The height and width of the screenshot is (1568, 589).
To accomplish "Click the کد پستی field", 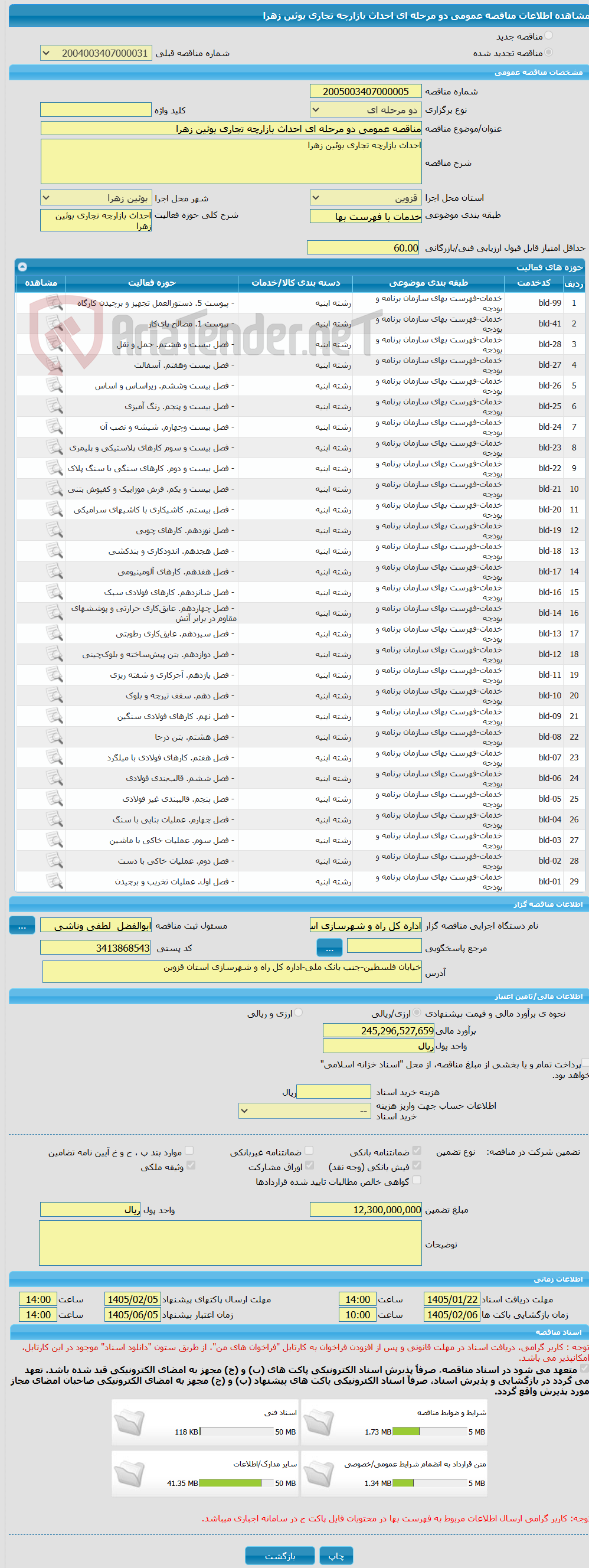I will pos(96,948).
